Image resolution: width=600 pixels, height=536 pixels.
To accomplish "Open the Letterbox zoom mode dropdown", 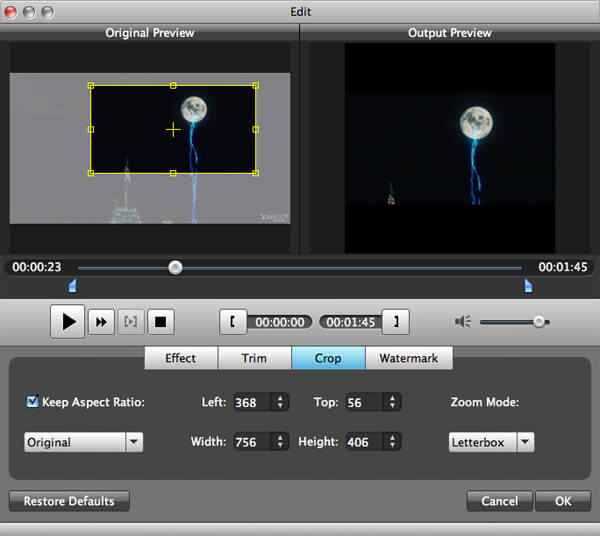I will coord(491,442).
